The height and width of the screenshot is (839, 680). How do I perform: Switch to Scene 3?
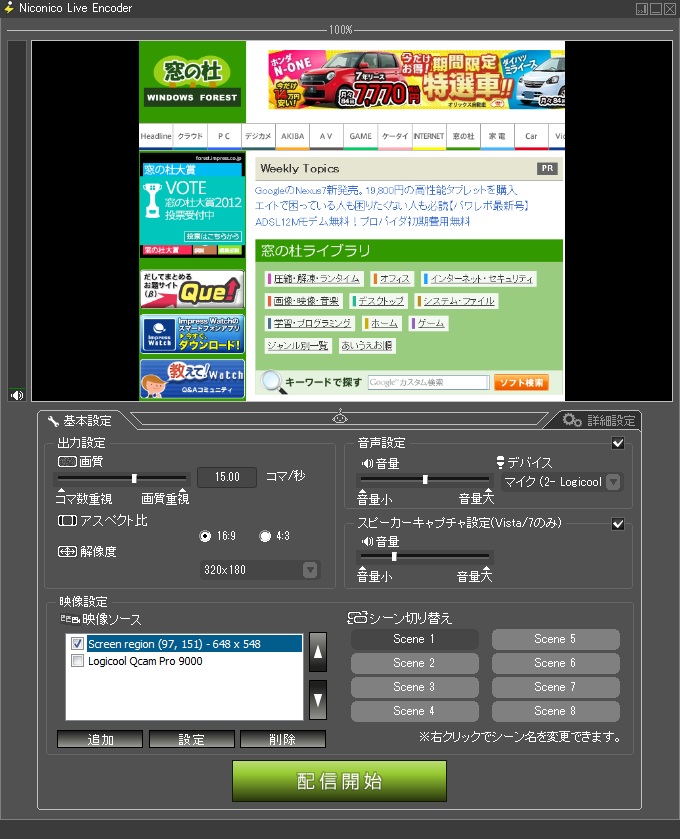tap(415, 687)
